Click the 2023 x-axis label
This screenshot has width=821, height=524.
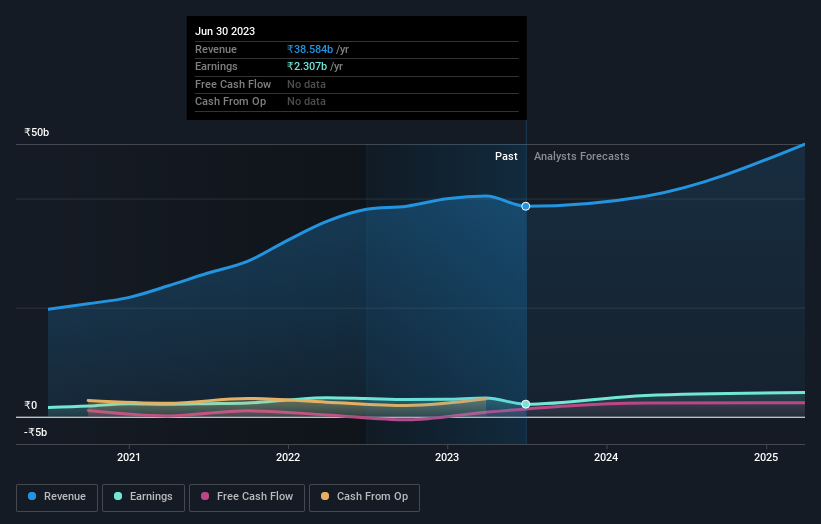[447, 457]
